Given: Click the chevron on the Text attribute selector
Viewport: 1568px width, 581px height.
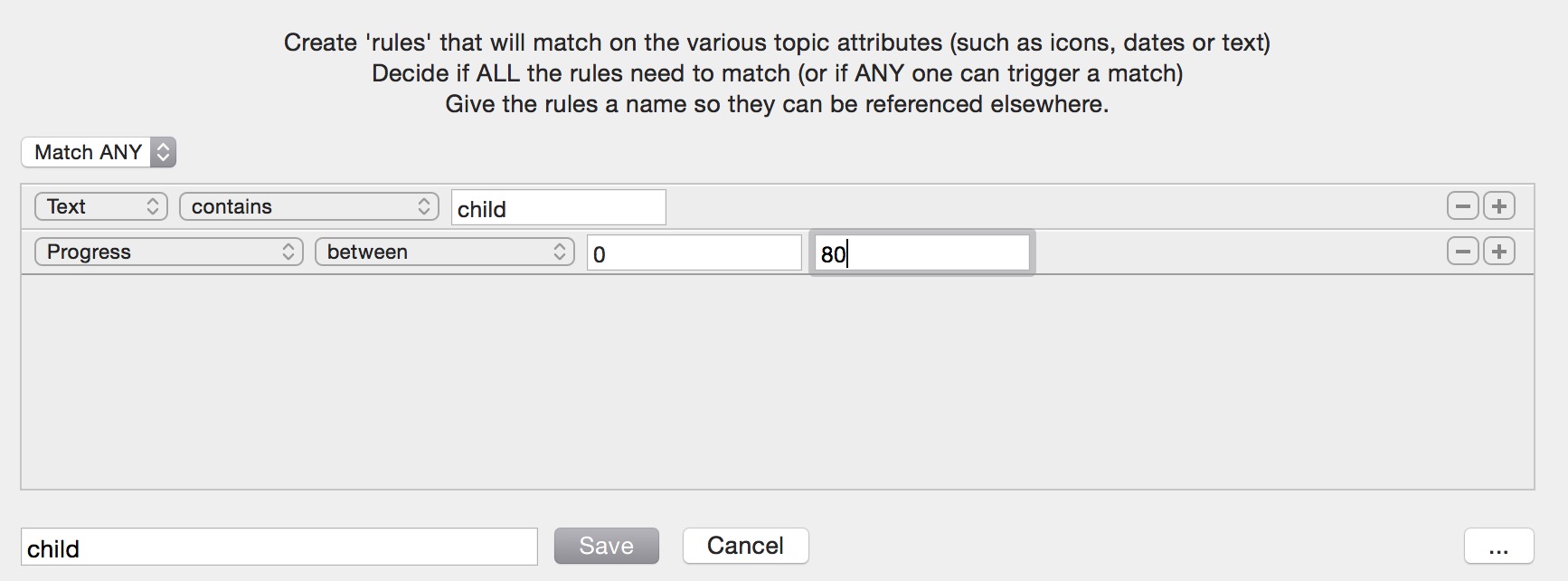Looking at the screenshot, I should (154, 205).
